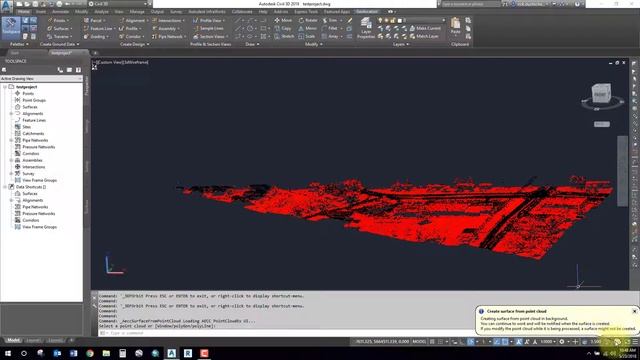Select the Mirror tool
This screenshot has height=360, width=640.
[307, 29]
